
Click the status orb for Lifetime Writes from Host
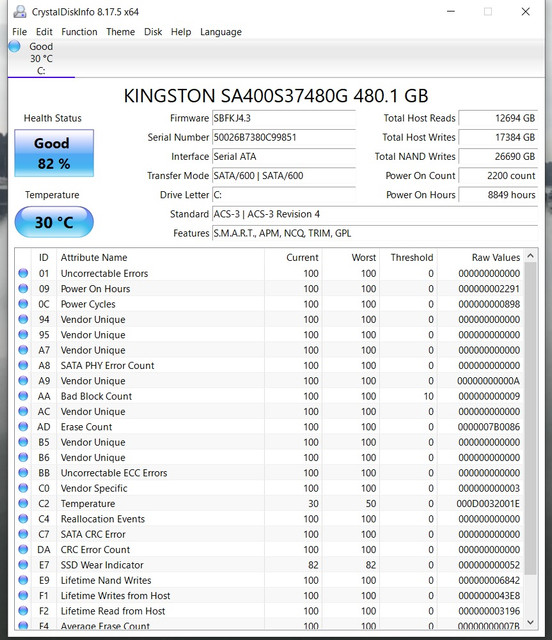tap(23, 596)
